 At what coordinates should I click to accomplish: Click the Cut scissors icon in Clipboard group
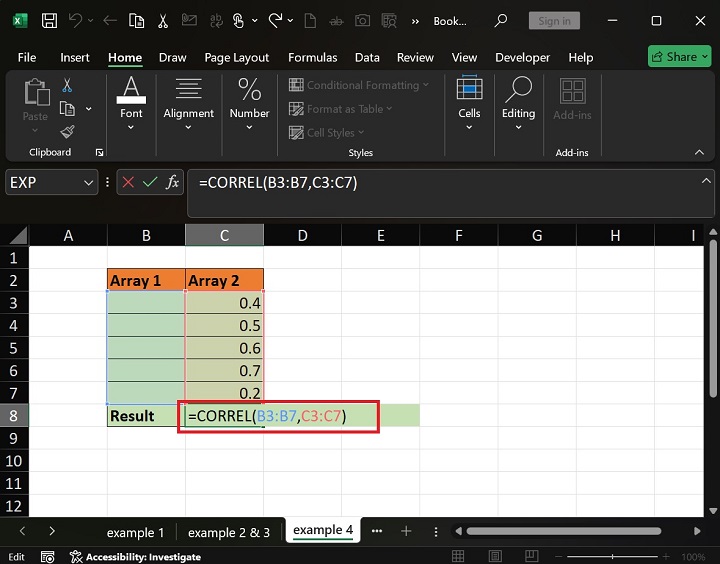point(67,86)
